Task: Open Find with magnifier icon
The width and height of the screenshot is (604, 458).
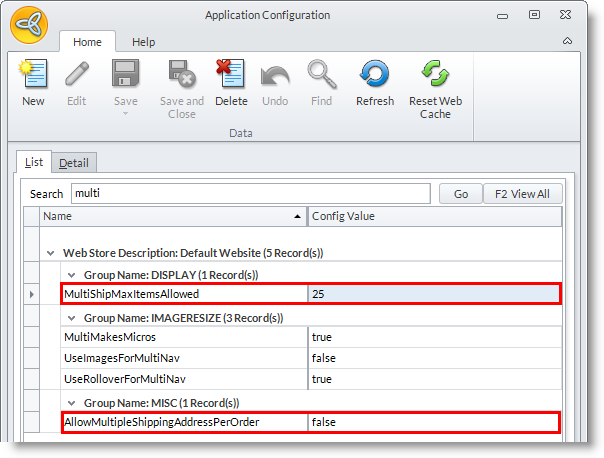Action: pos(321,76)
